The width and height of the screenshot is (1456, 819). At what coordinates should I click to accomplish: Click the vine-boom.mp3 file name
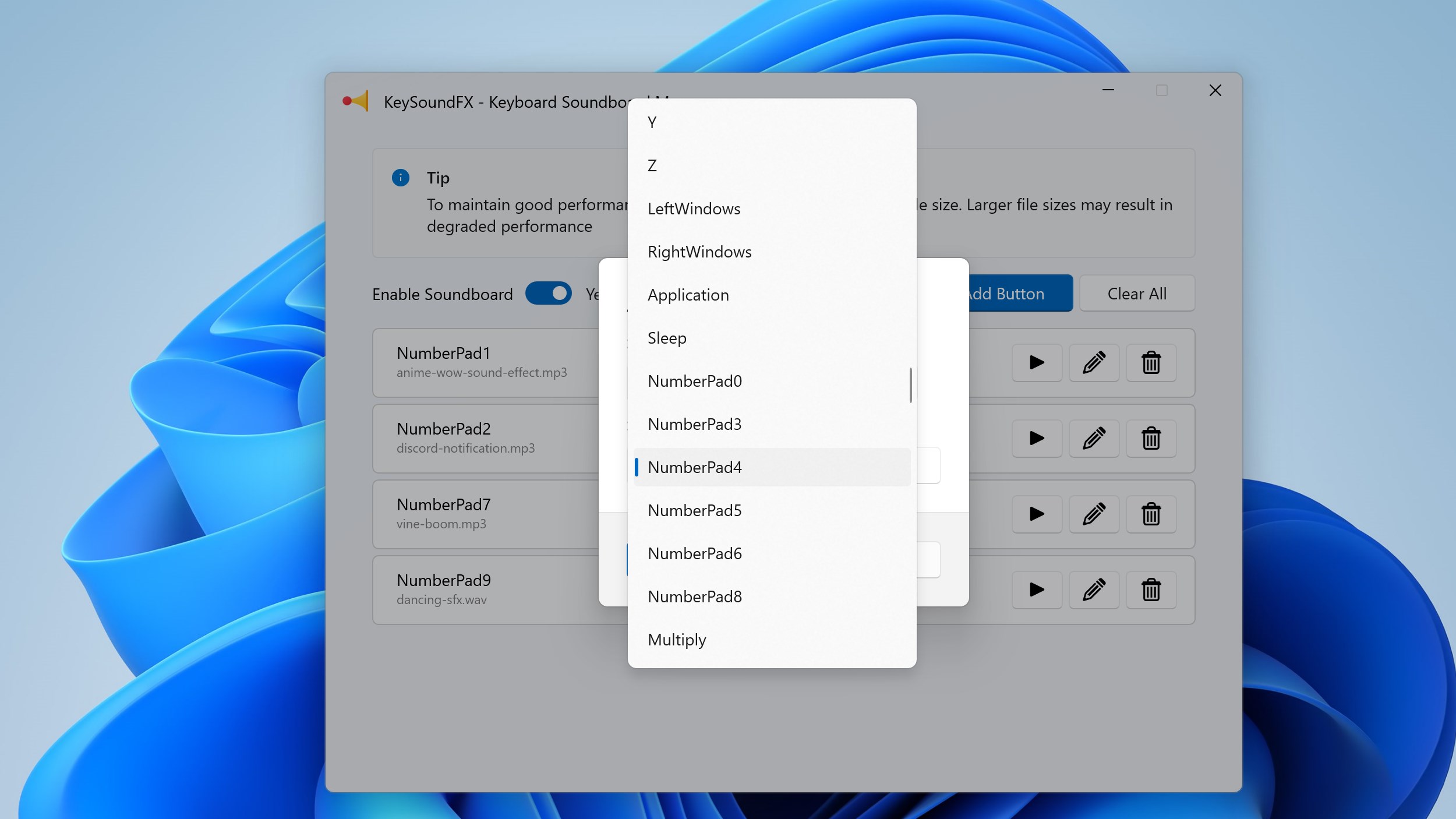(x=441, y=524)
